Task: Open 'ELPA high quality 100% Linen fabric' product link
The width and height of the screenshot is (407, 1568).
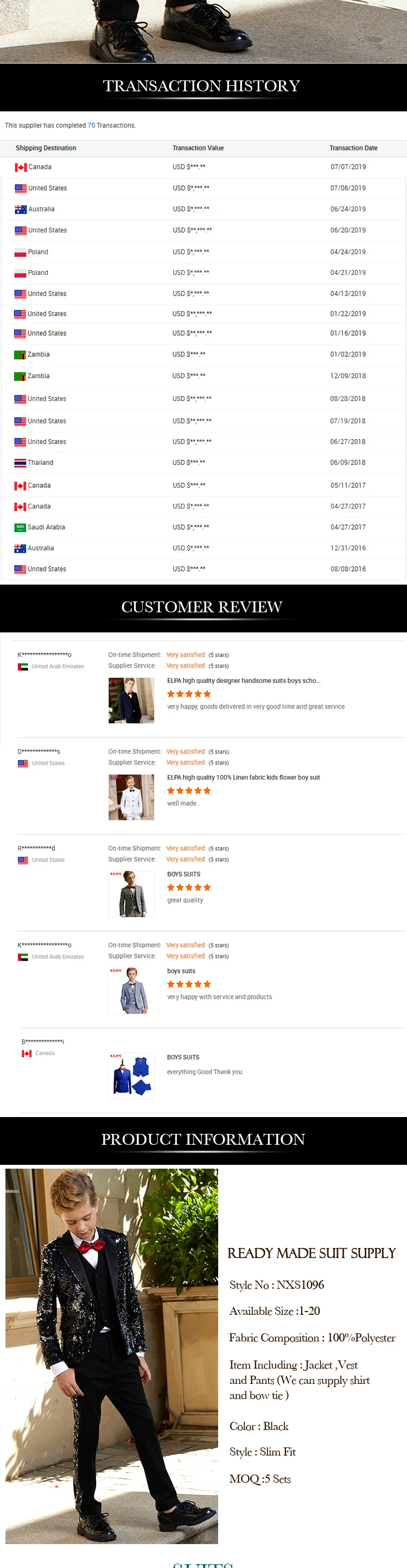Action: click(243, 777)
